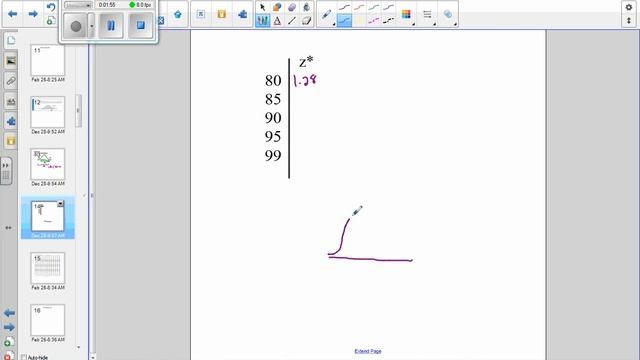The width and height of the screenshot is (640, 360).
Task: Select the highlighted blue pen style
Action: pyautogui.click(x=344, y=20)
